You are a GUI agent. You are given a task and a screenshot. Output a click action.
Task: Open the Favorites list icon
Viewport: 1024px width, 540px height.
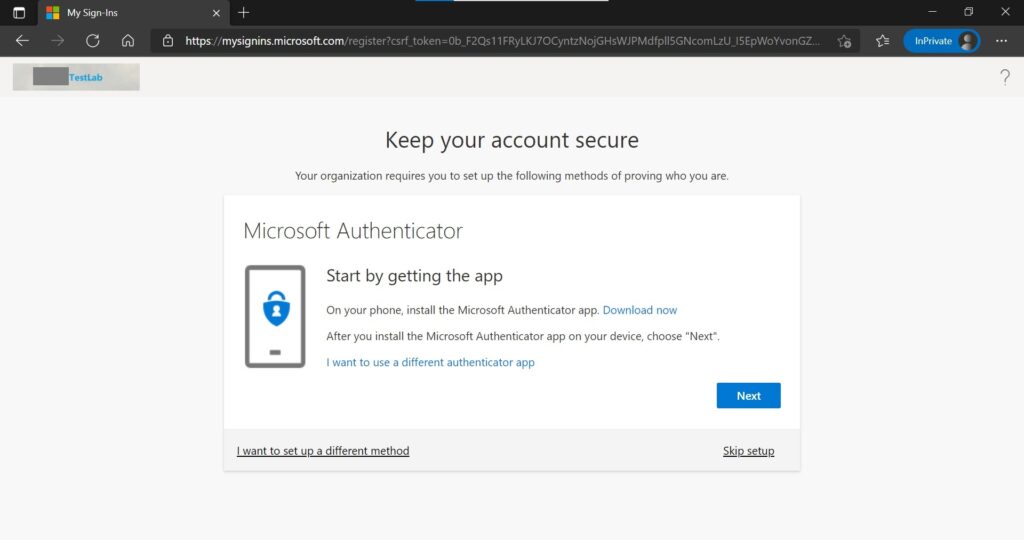(882, 41)
